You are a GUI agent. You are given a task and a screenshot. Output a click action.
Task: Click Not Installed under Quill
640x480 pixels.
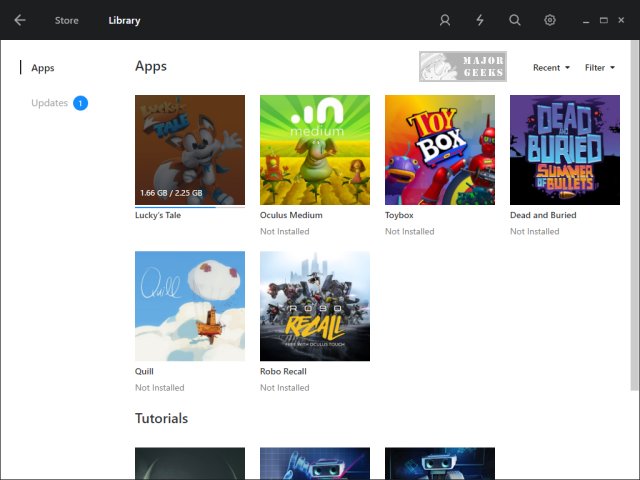[x=160, y=388]
